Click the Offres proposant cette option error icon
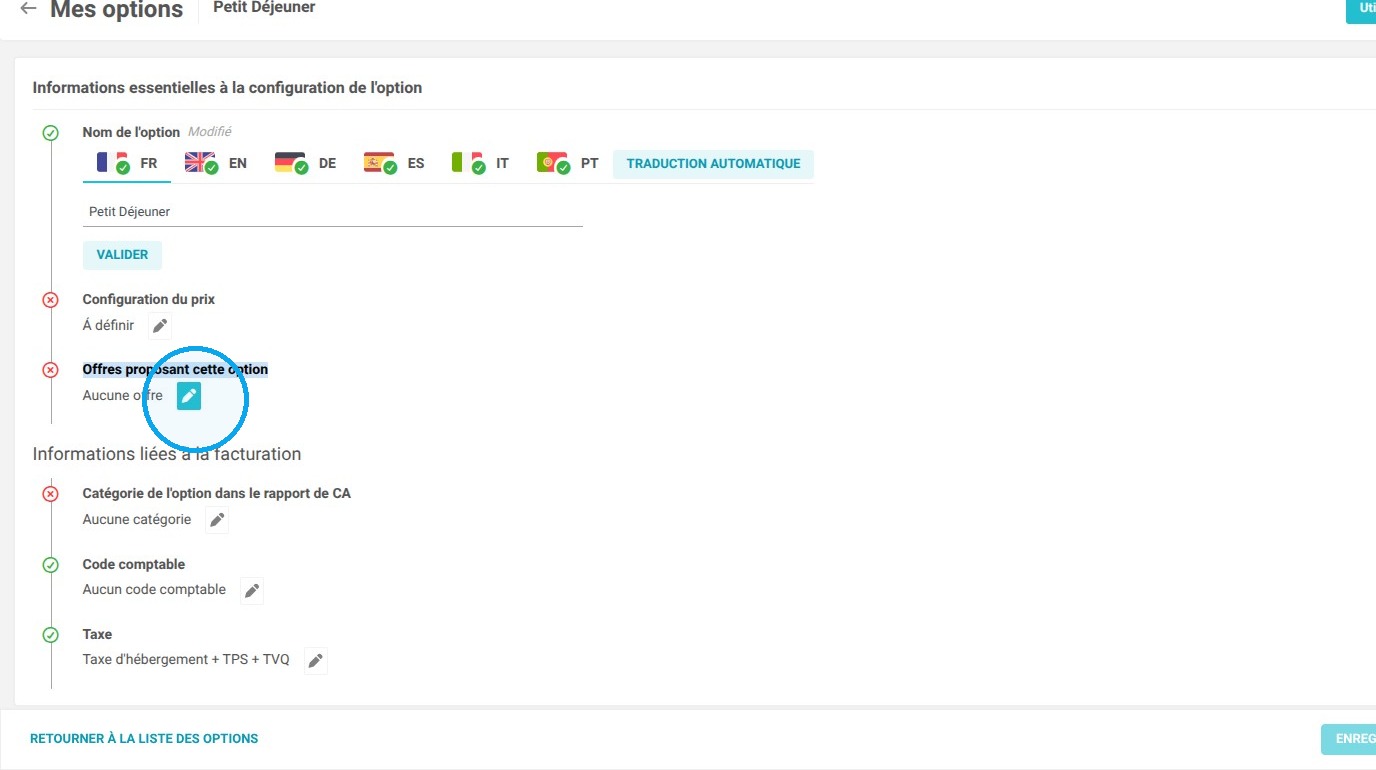This screenshot has width=1376, height=770. click(51, 370)
